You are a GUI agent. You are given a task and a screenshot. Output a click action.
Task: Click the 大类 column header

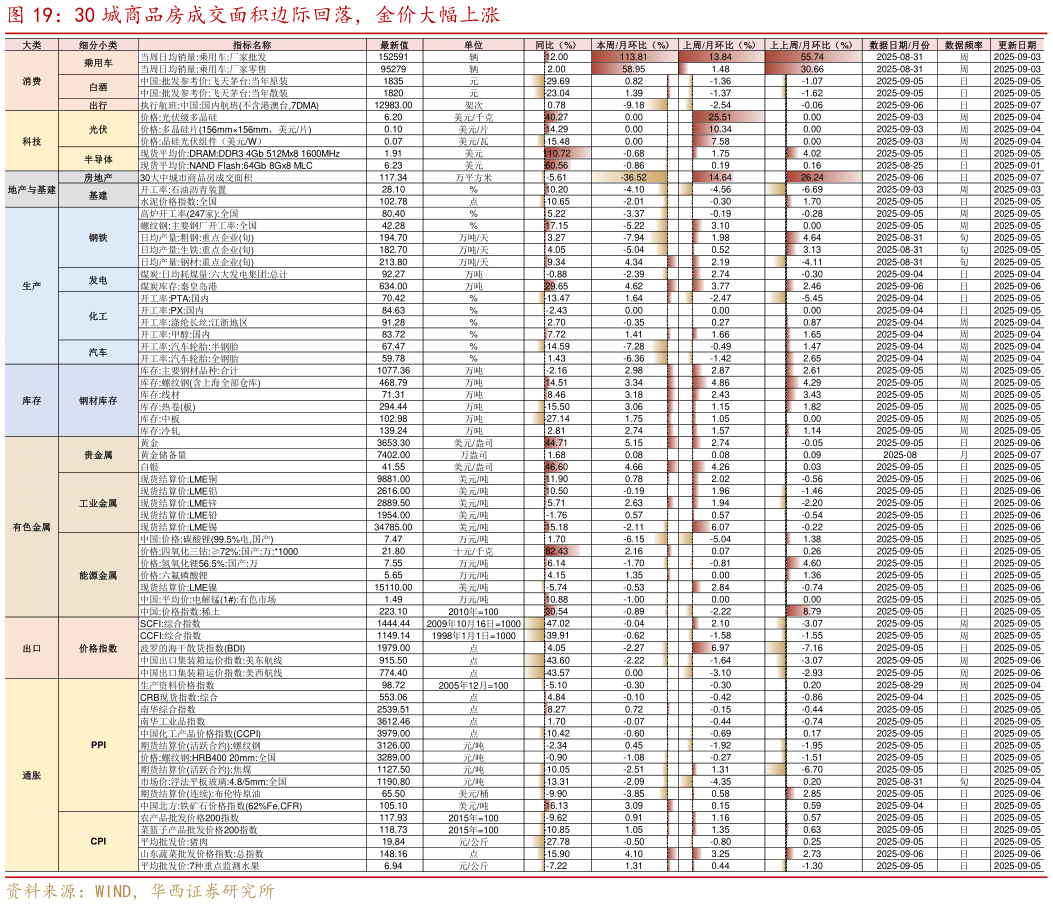(x=31, y=45)
